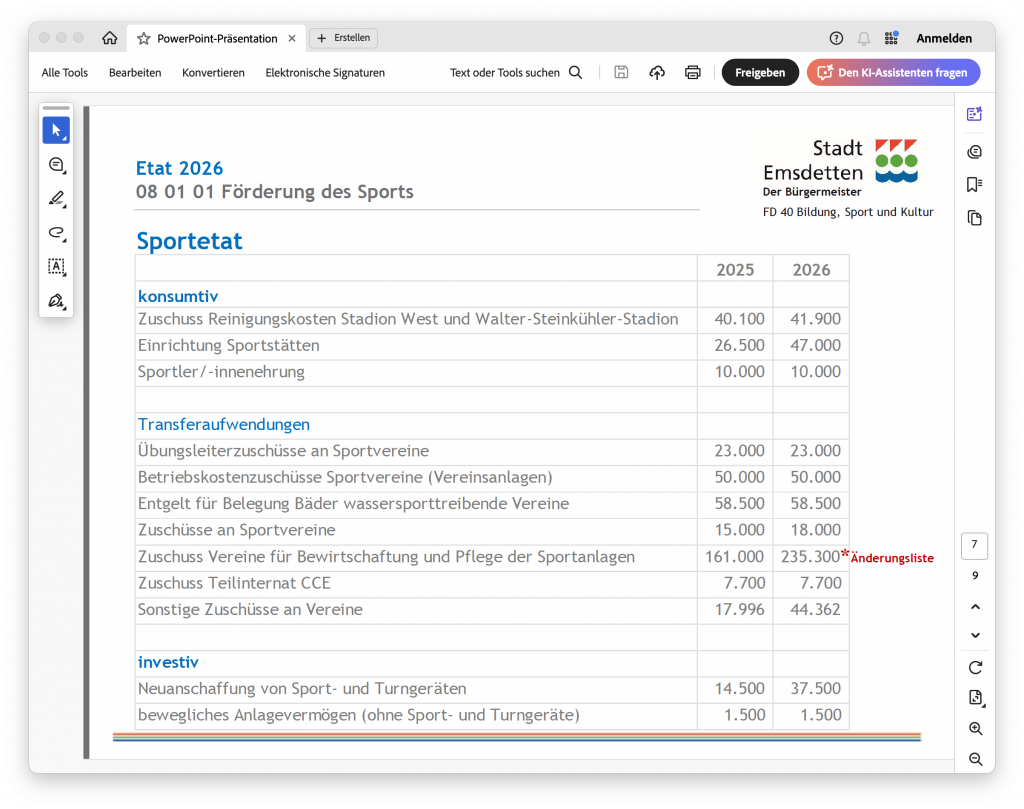Switch to the PowerPoint-Präsentation tab
This screenshot has height=809, width=1024.
[216, 38]
